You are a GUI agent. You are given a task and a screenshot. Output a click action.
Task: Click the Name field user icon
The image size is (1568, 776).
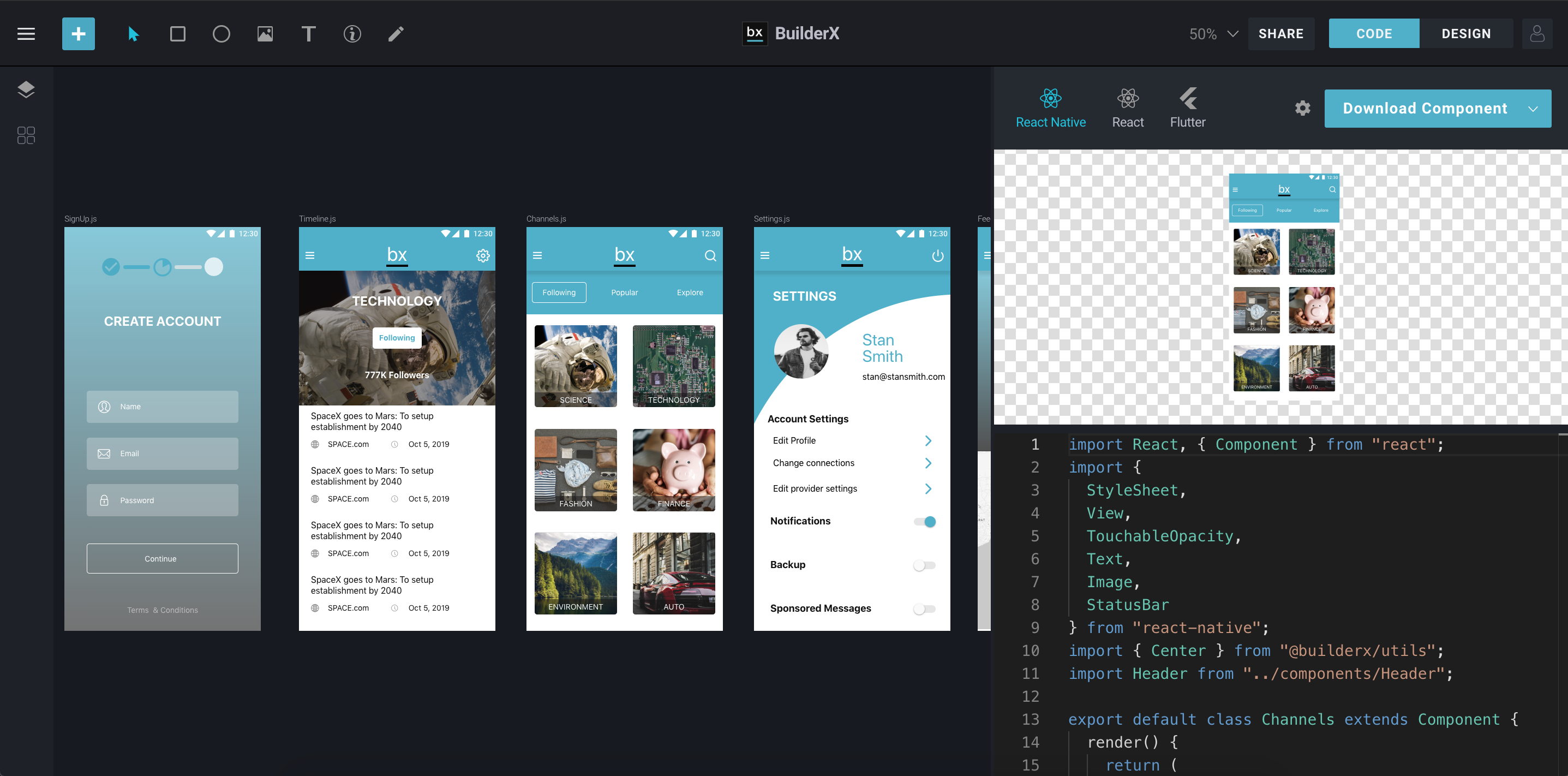(x=104, y=407)
